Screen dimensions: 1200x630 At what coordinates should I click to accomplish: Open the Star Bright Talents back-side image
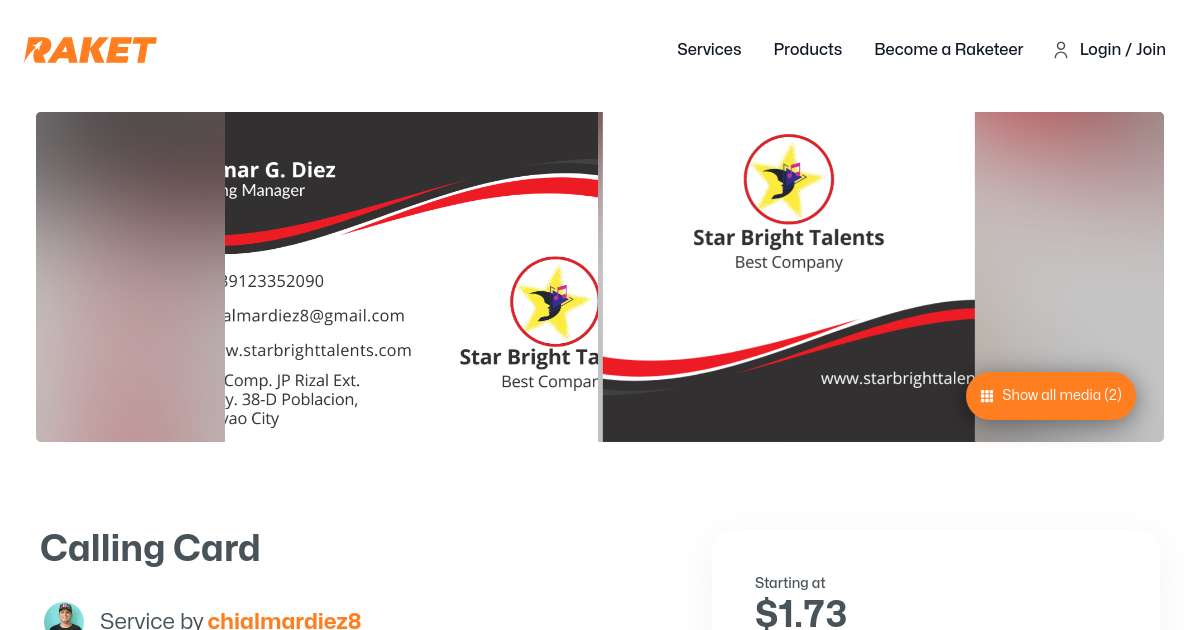pyautogui.click(x=789, y=277)
